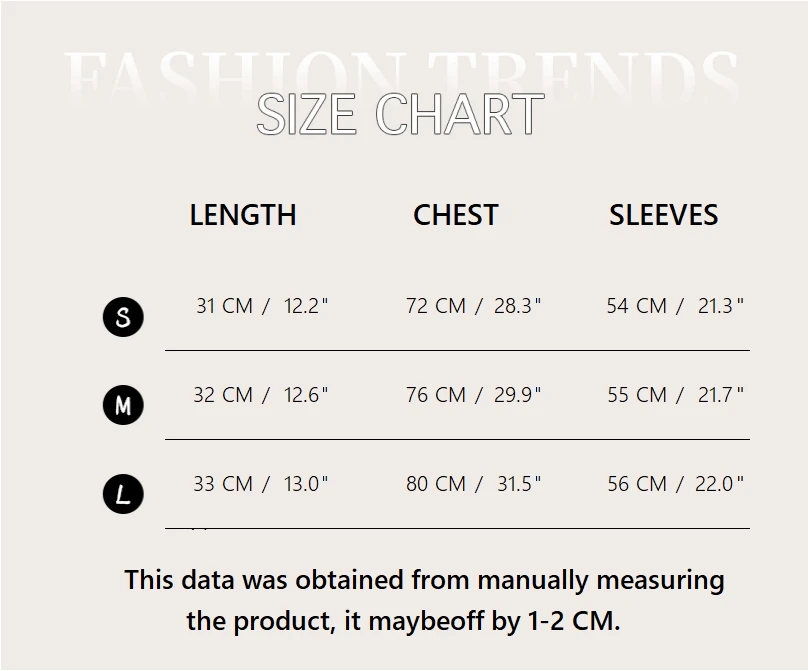Image resolution: width=808 pixels, height=671 pixels.
Task: Click the divider line below the S row
Action: point(457,351)
